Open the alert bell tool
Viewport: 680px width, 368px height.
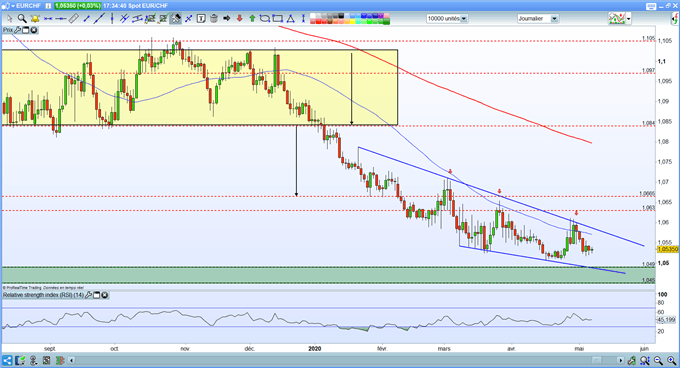pos(35,19)
